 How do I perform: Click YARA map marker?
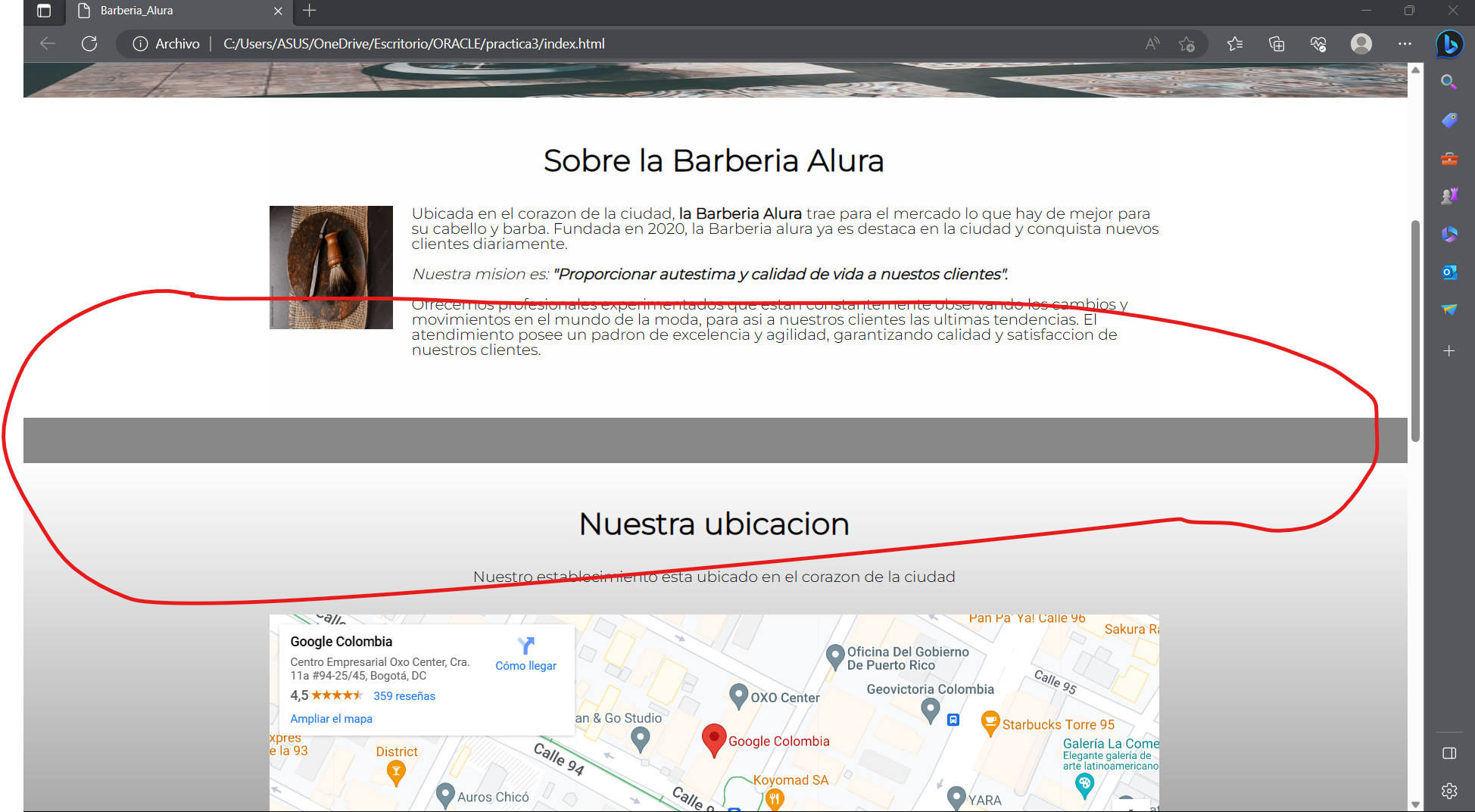(957, 798)
